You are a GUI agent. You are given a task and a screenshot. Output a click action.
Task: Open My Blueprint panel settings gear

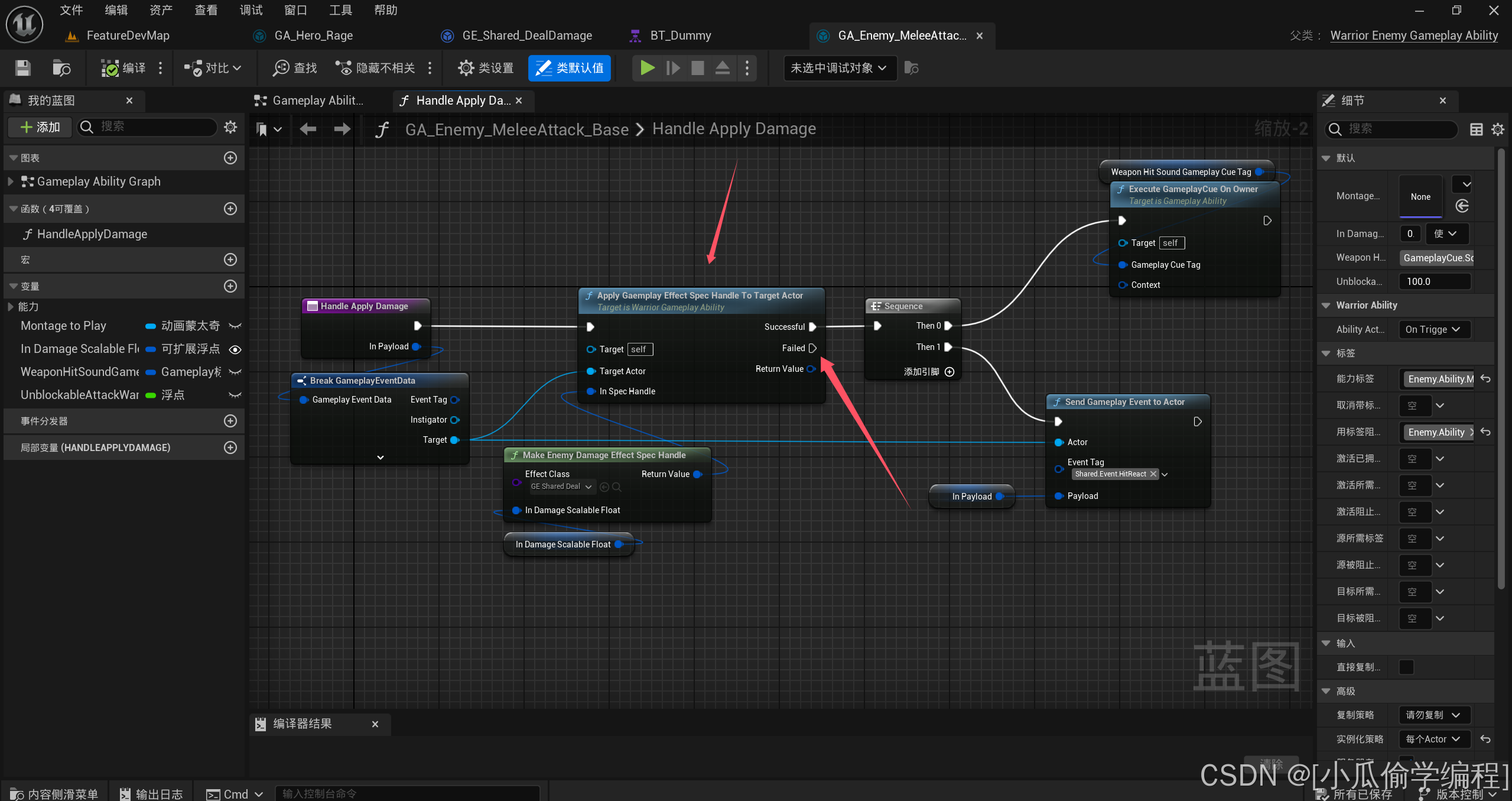click(230, 127)
